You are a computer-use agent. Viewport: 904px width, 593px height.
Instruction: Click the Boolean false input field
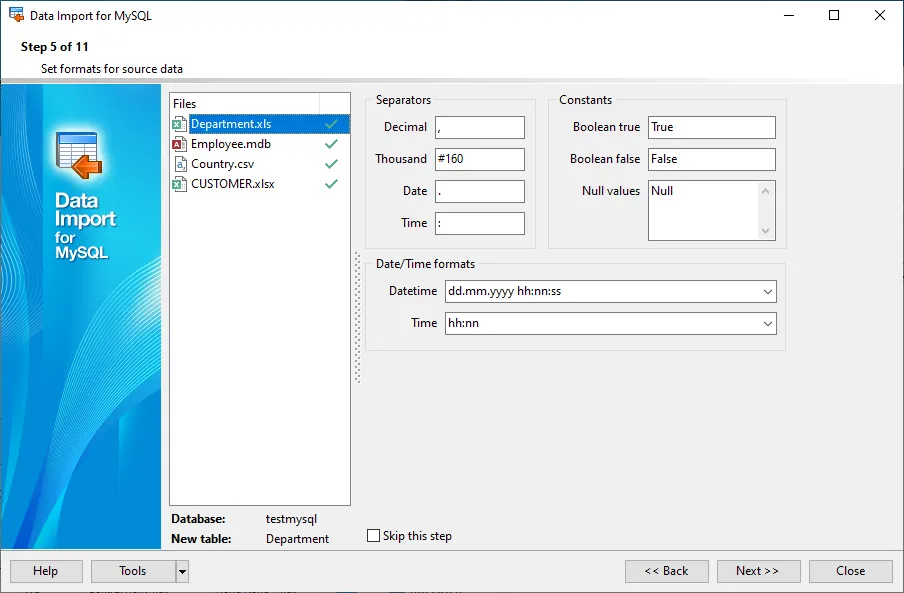pos(711,159)
